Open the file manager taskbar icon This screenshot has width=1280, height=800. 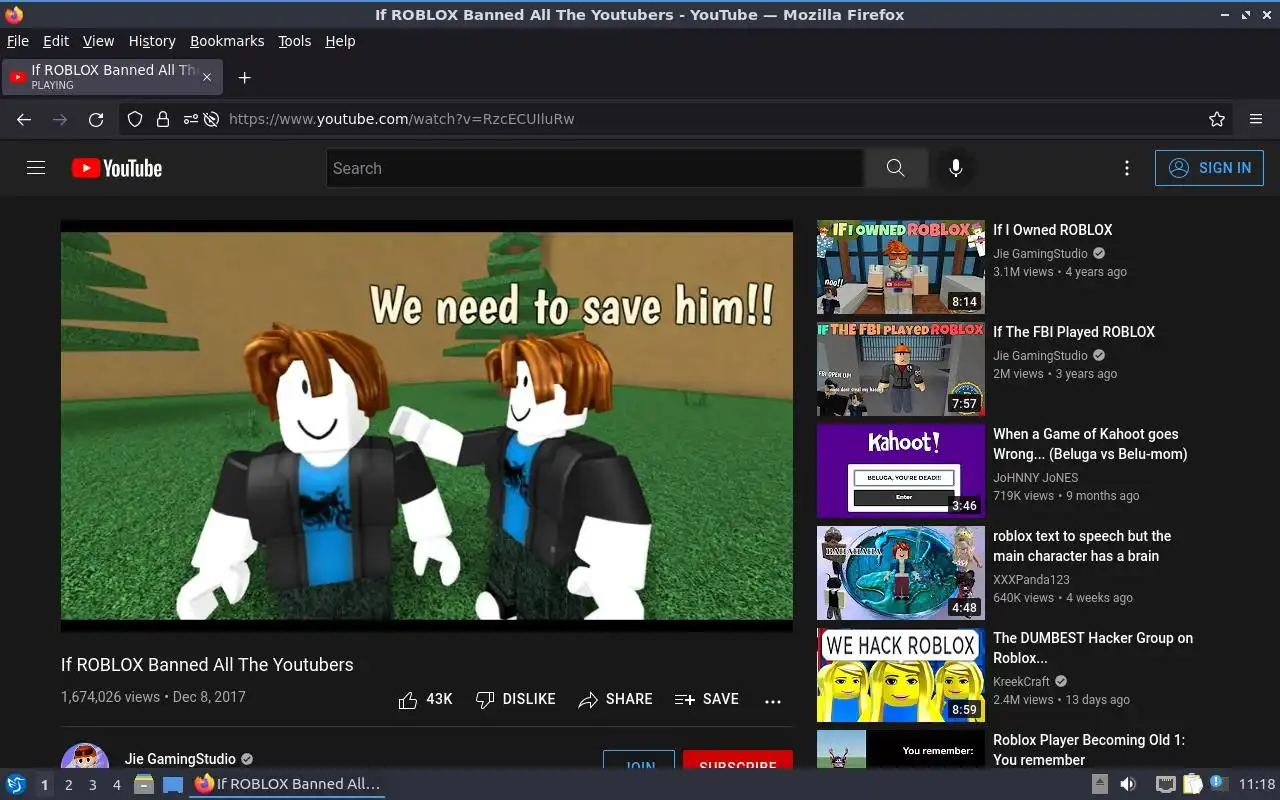tap(144, 784)
